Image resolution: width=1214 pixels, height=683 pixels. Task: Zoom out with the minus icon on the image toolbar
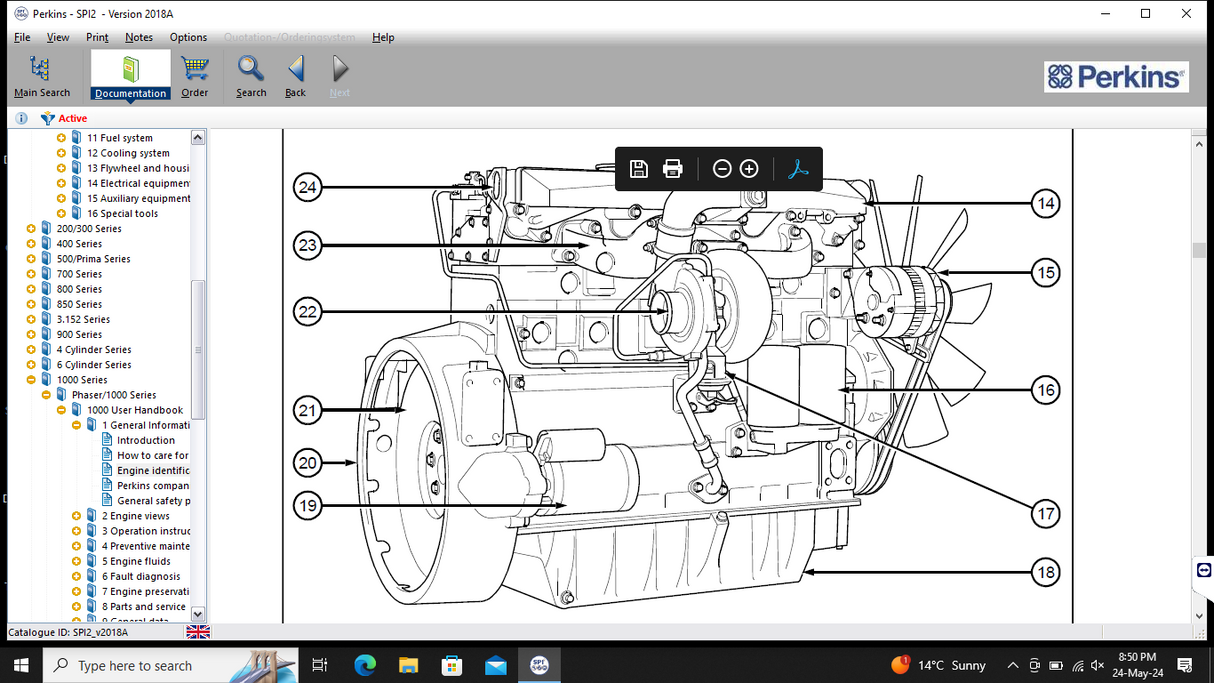(721, 168)
